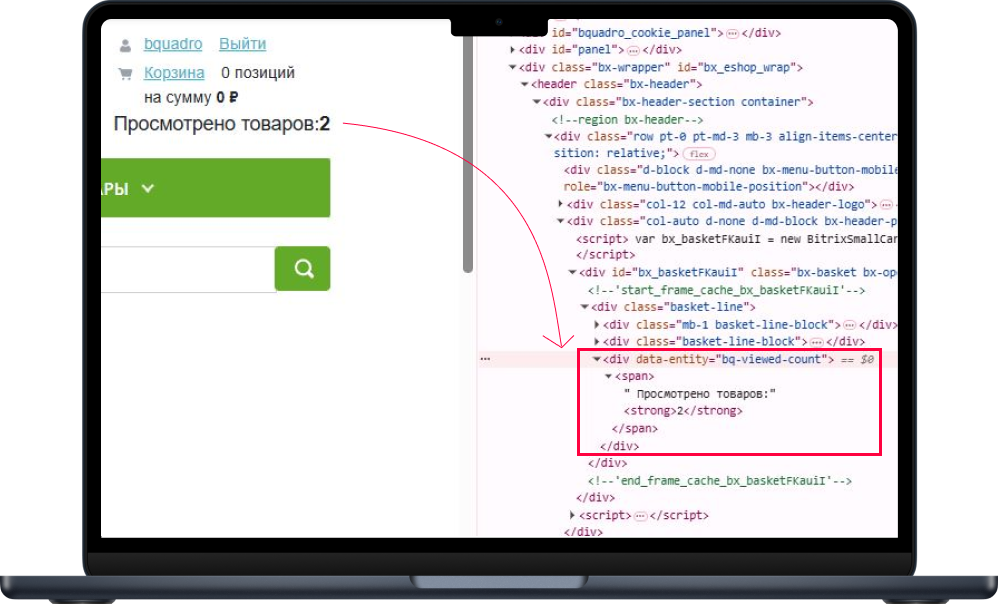998x604 pixels.
Task: Click the user profile icon beside bquadro
Action: [x=125, y=45]
